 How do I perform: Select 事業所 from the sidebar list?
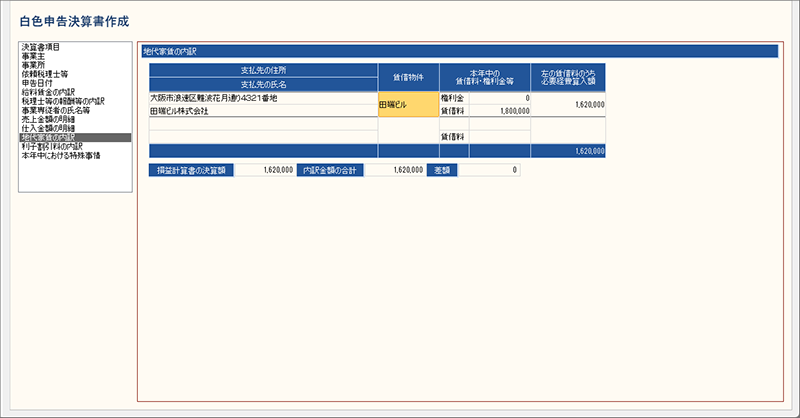pyautogui.click(x=34, y=65)
